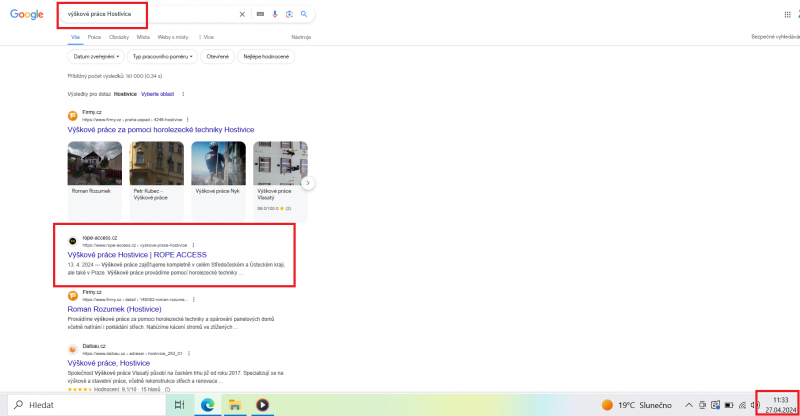800x416 pixels.
Task: Open the Více search categories menu
Action: pos(207,37)
